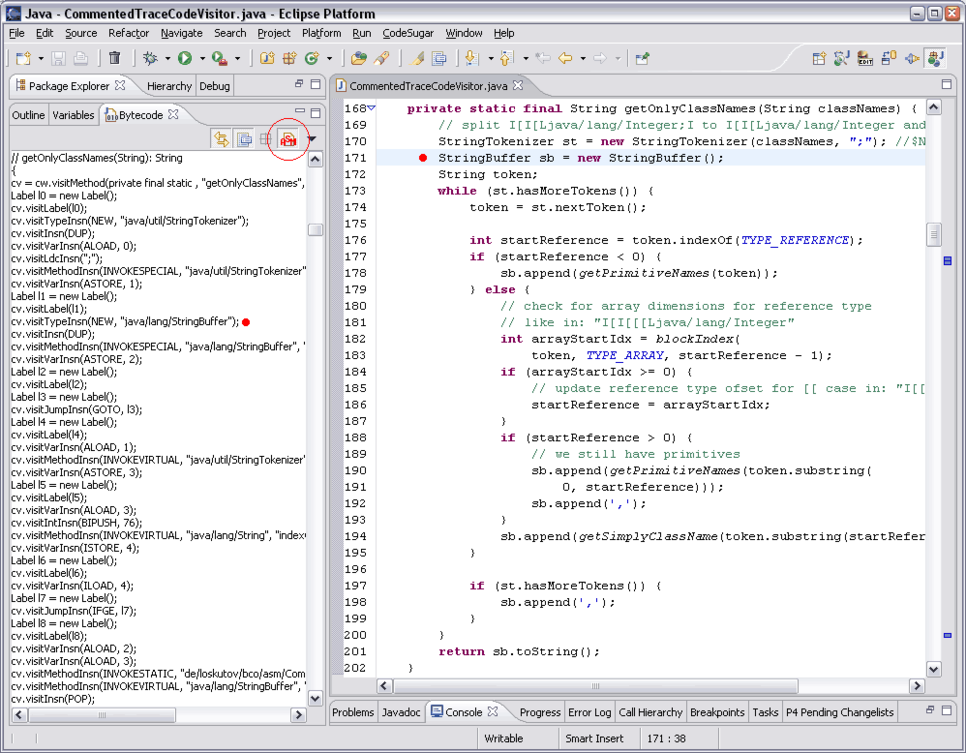Jump to Previous Annotation with arrow icon
The image size is (966, 753).
tap(507, 59)
